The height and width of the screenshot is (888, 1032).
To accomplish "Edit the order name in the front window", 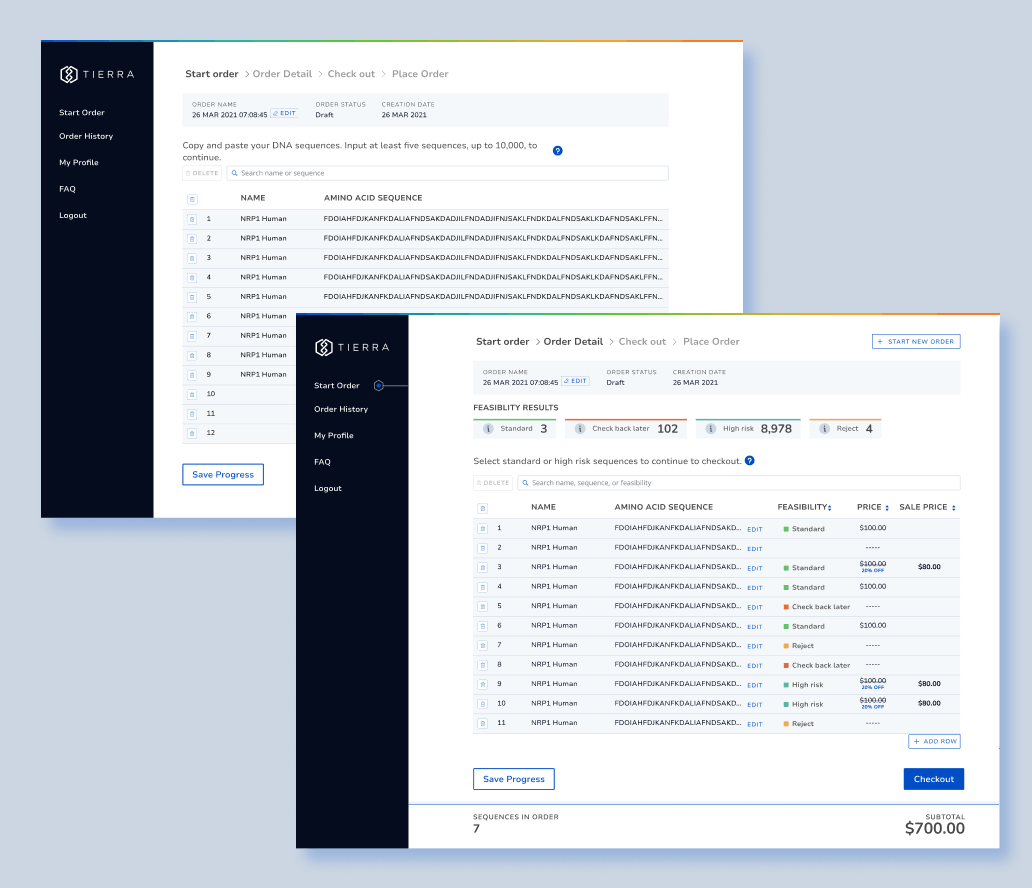I will click(x=576, y=381).
